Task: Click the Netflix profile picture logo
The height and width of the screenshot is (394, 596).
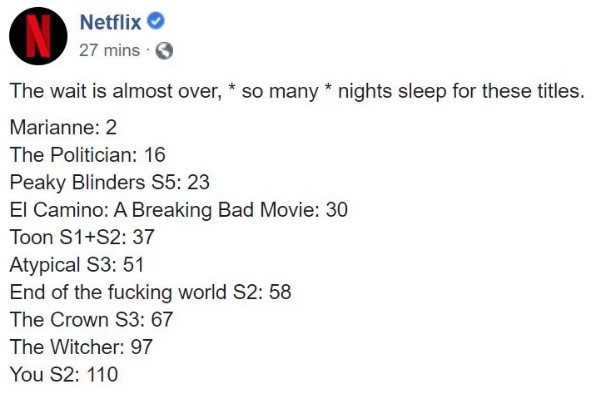Action: pyautogui.click(x=38, y=36)
